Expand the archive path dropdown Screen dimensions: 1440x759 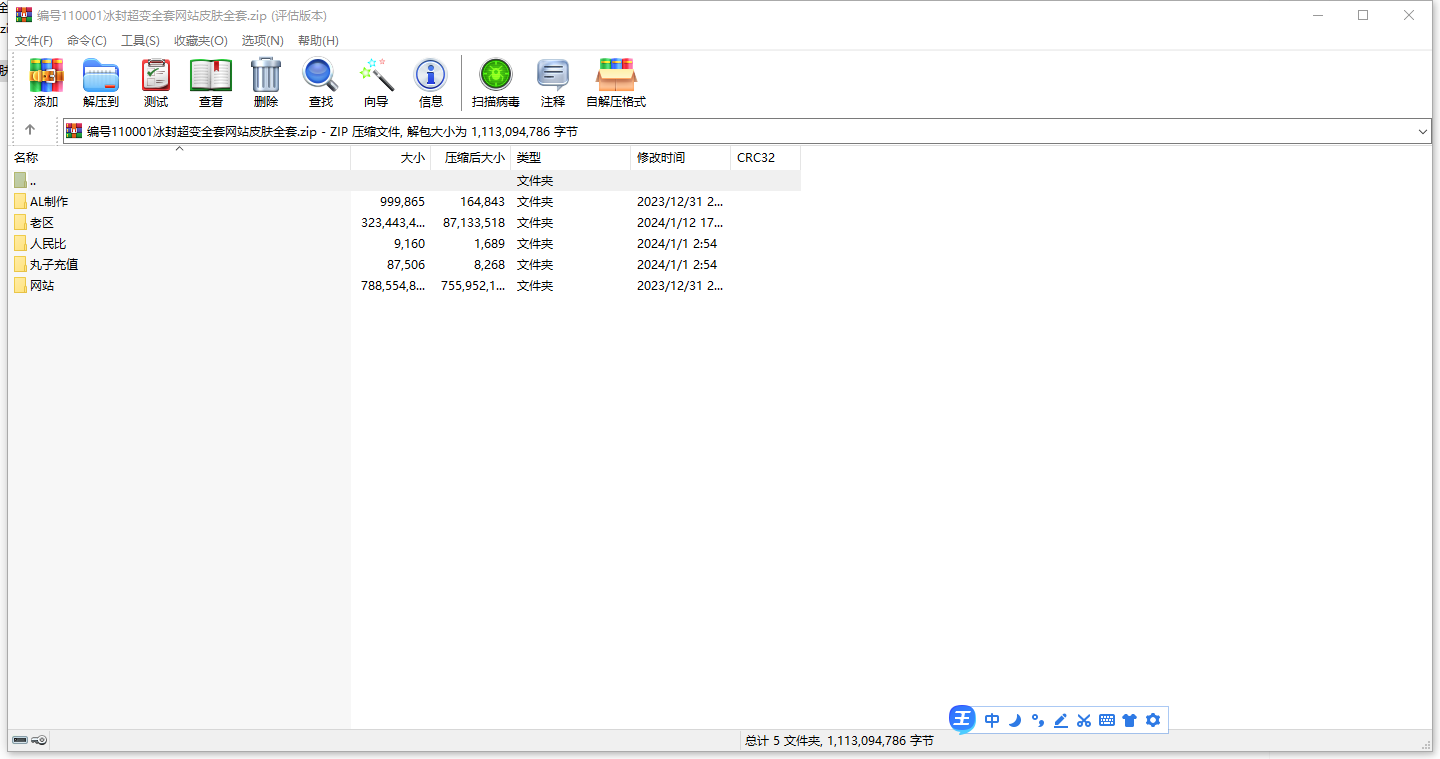(x=1422, y=131)
